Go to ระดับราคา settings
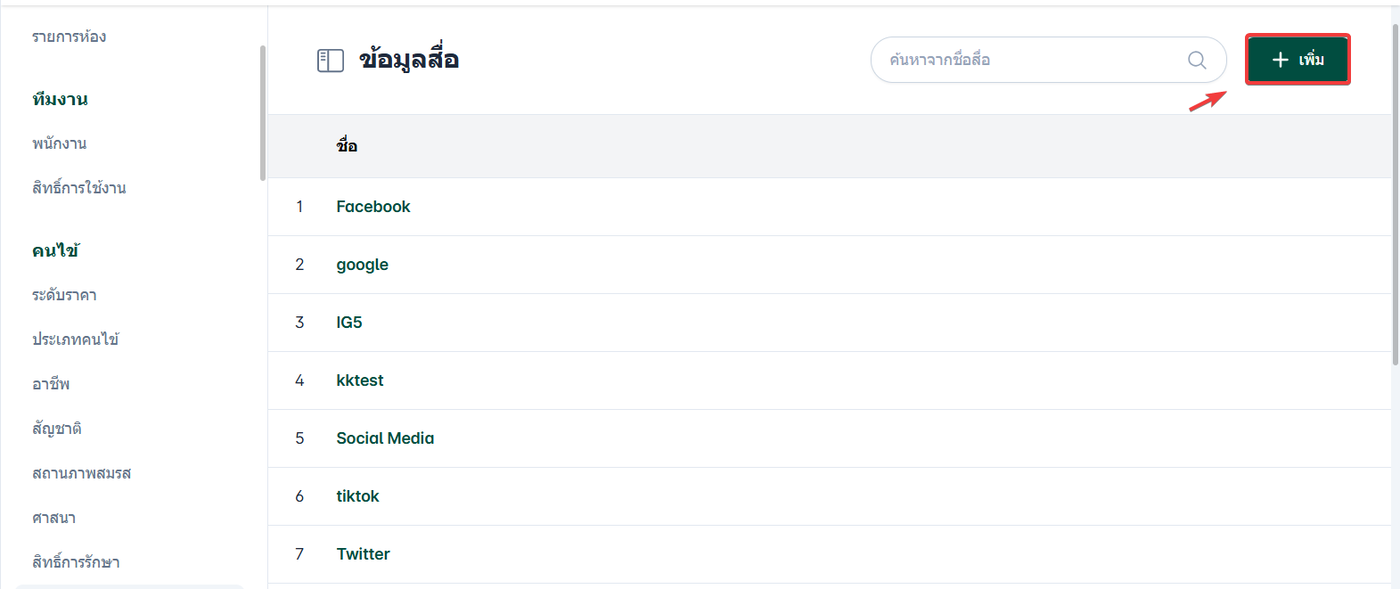1400x589 pixels. pos(64,295)
